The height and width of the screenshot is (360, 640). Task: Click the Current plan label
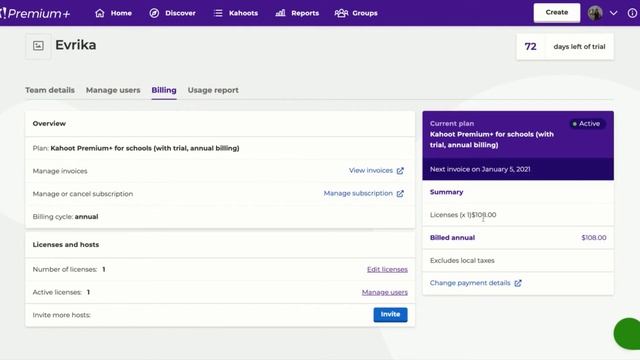(x=452, y=123)
